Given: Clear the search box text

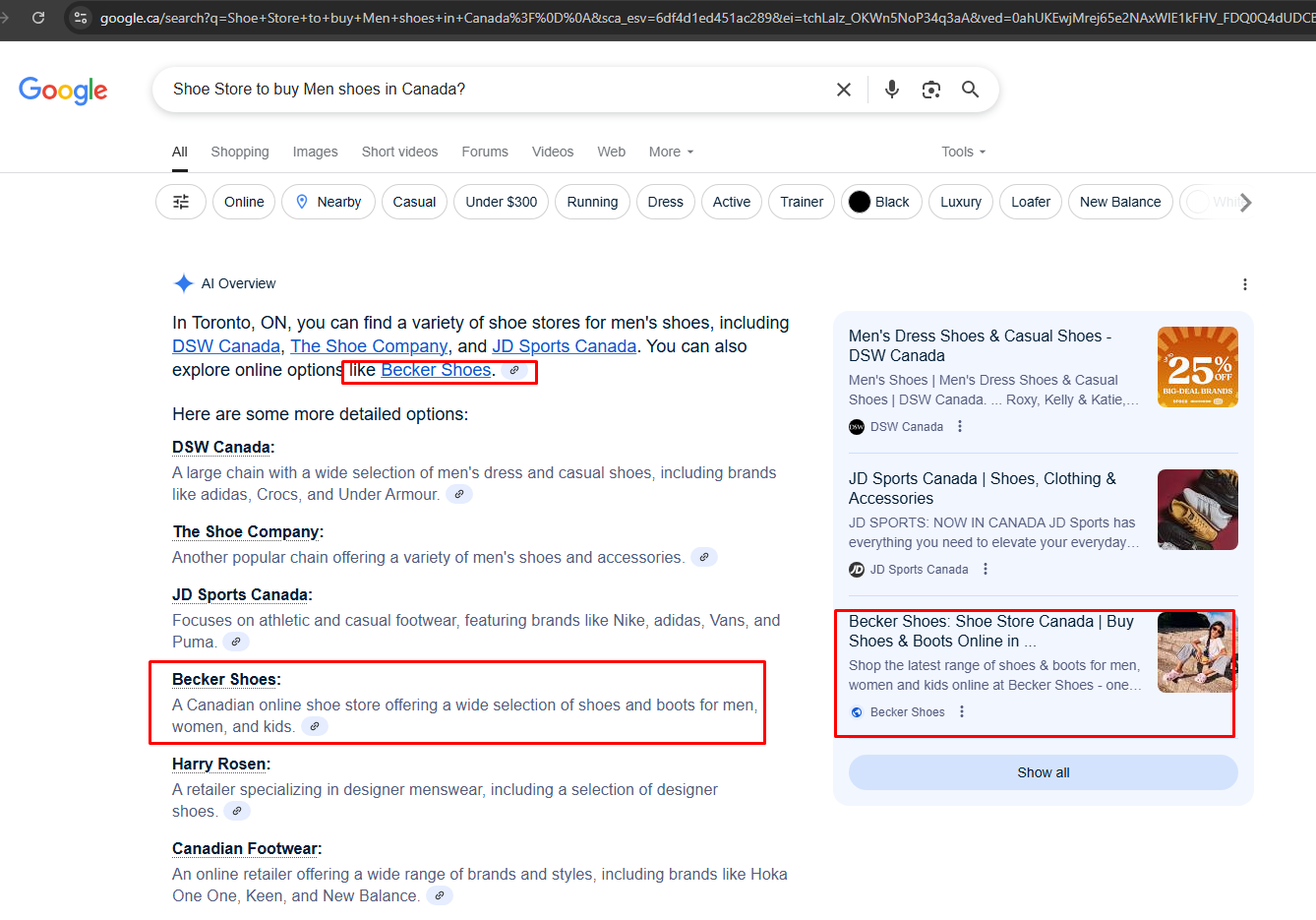Looking at the screenshot, I should click(x=843, y=90).
